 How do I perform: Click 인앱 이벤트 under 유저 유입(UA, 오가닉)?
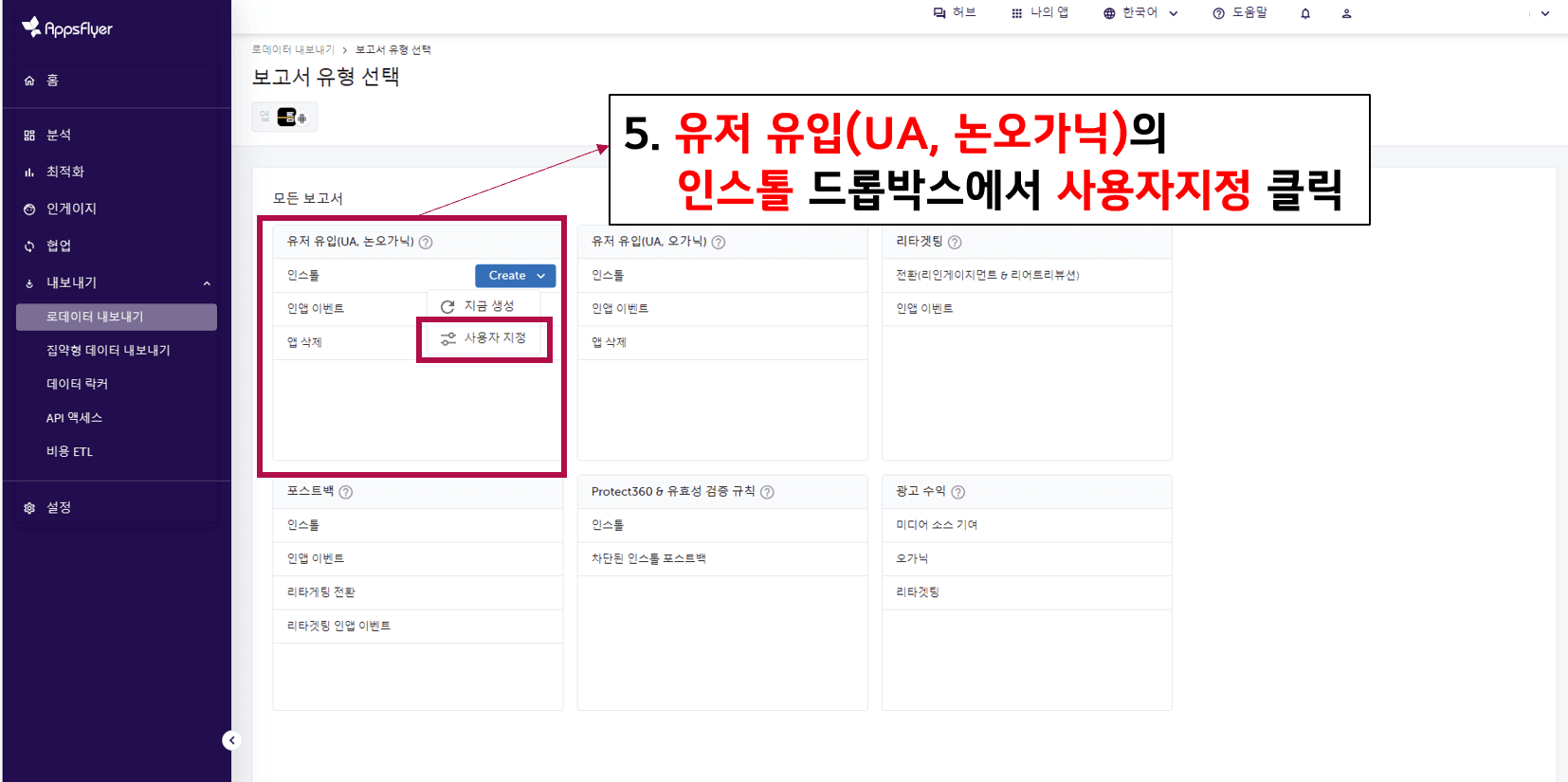(x=722, y=309)
